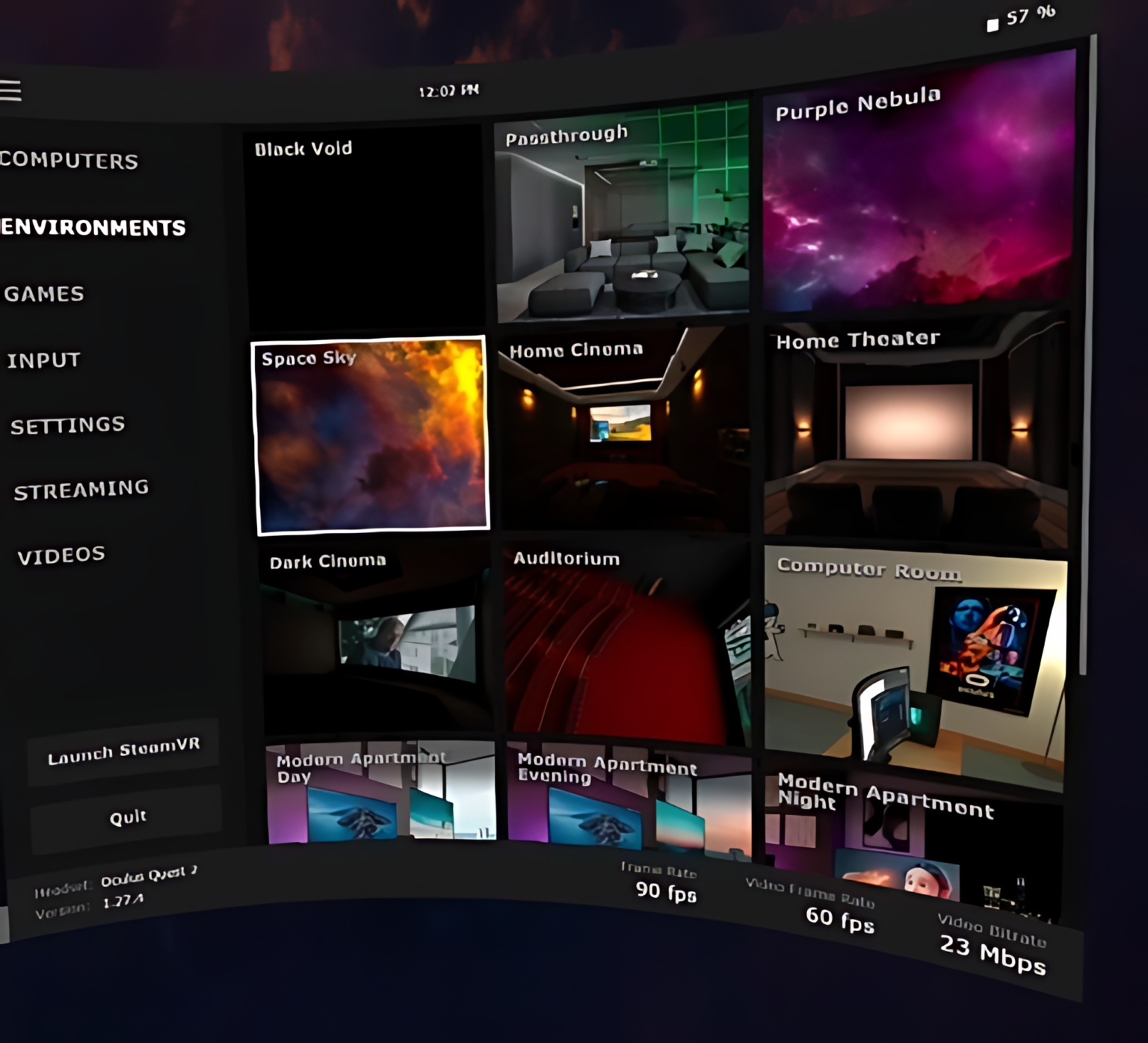
Task: Pick the Auditorium environment thumbnail
Action: [x=626, y=642]
